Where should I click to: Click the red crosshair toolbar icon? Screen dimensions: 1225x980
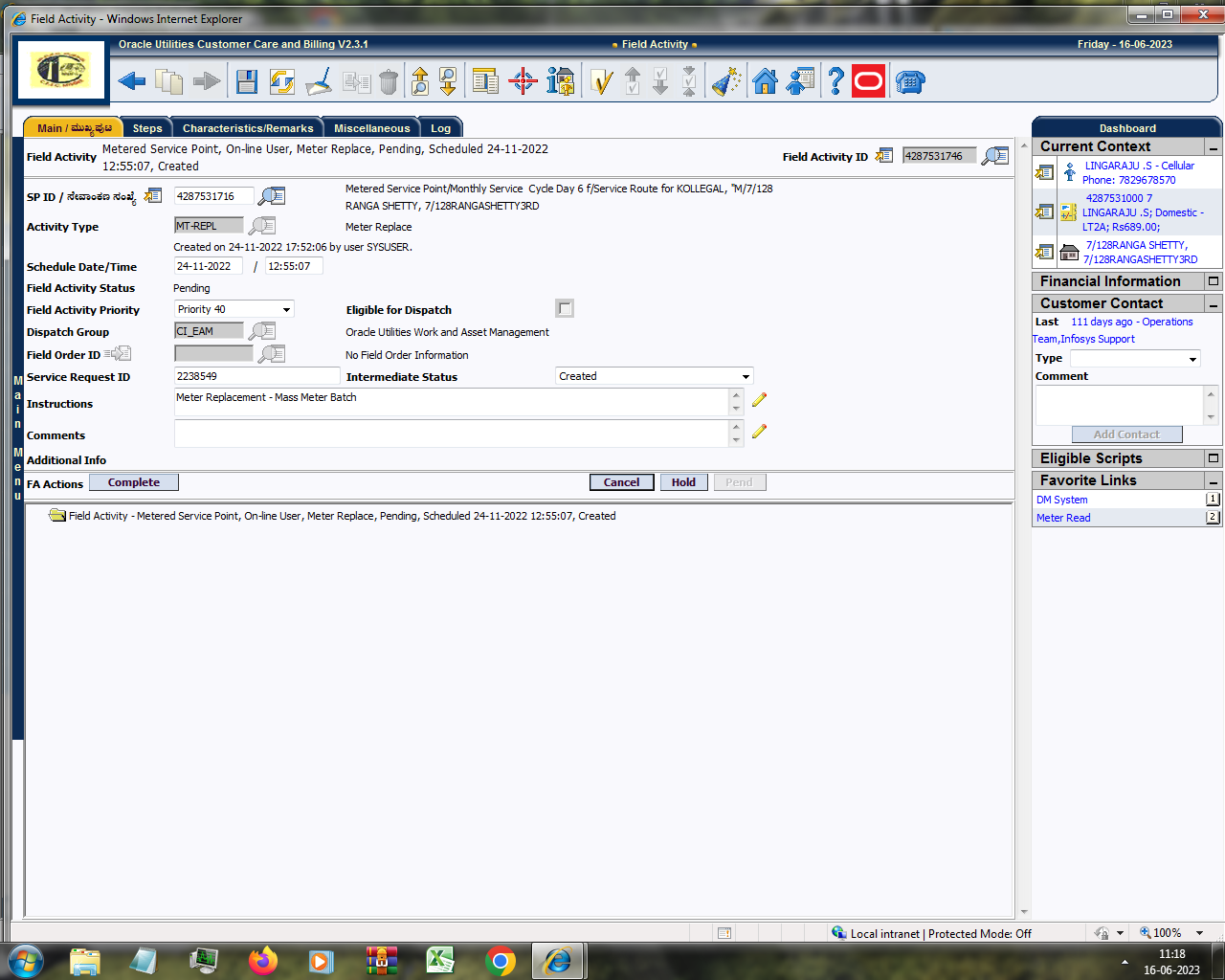click(x=523, y=82)
